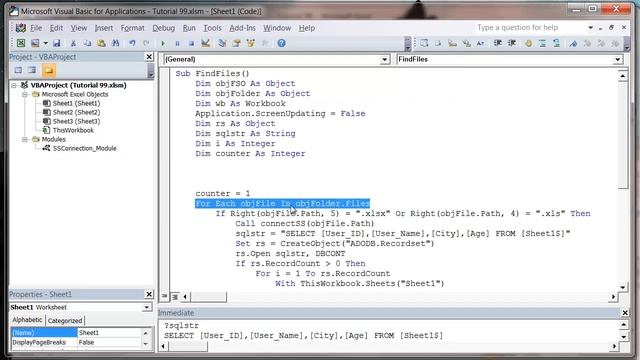Indent the selected code
The width and height of the screenshot is (640, 360).
[x=498, y=43]
